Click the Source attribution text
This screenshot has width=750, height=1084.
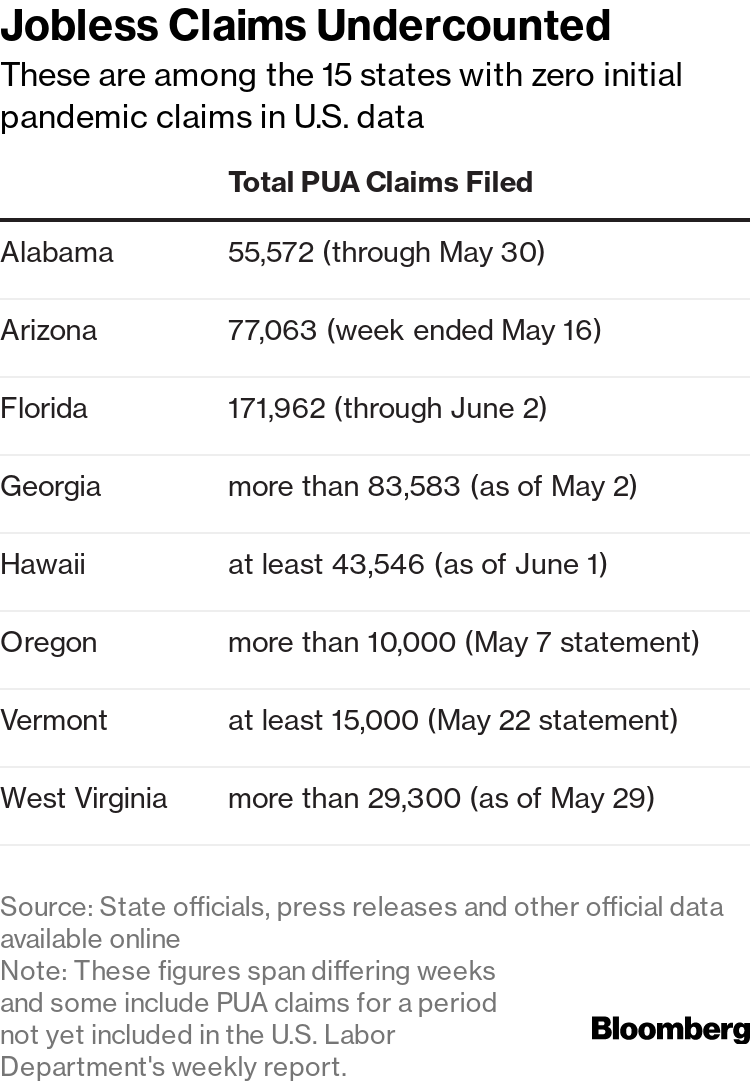[x=362, y=923]
